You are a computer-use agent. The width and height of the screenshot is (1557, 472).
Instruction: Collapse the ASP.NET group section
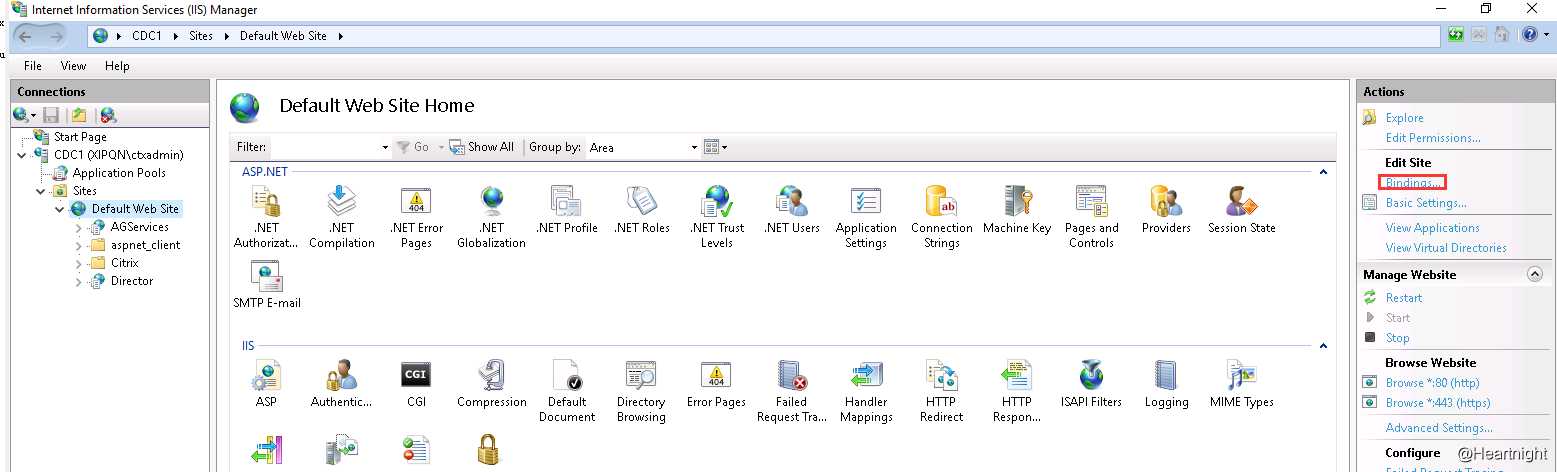(x=1323, y=172)
